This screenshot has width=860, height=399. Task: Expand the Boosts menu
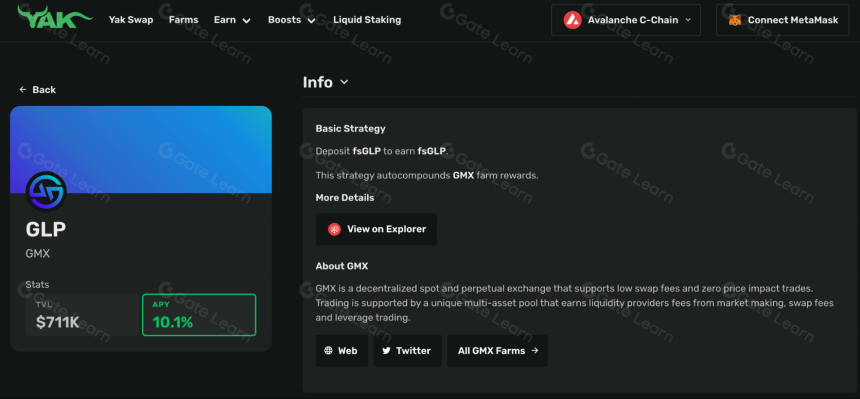[x=291, y=20]
